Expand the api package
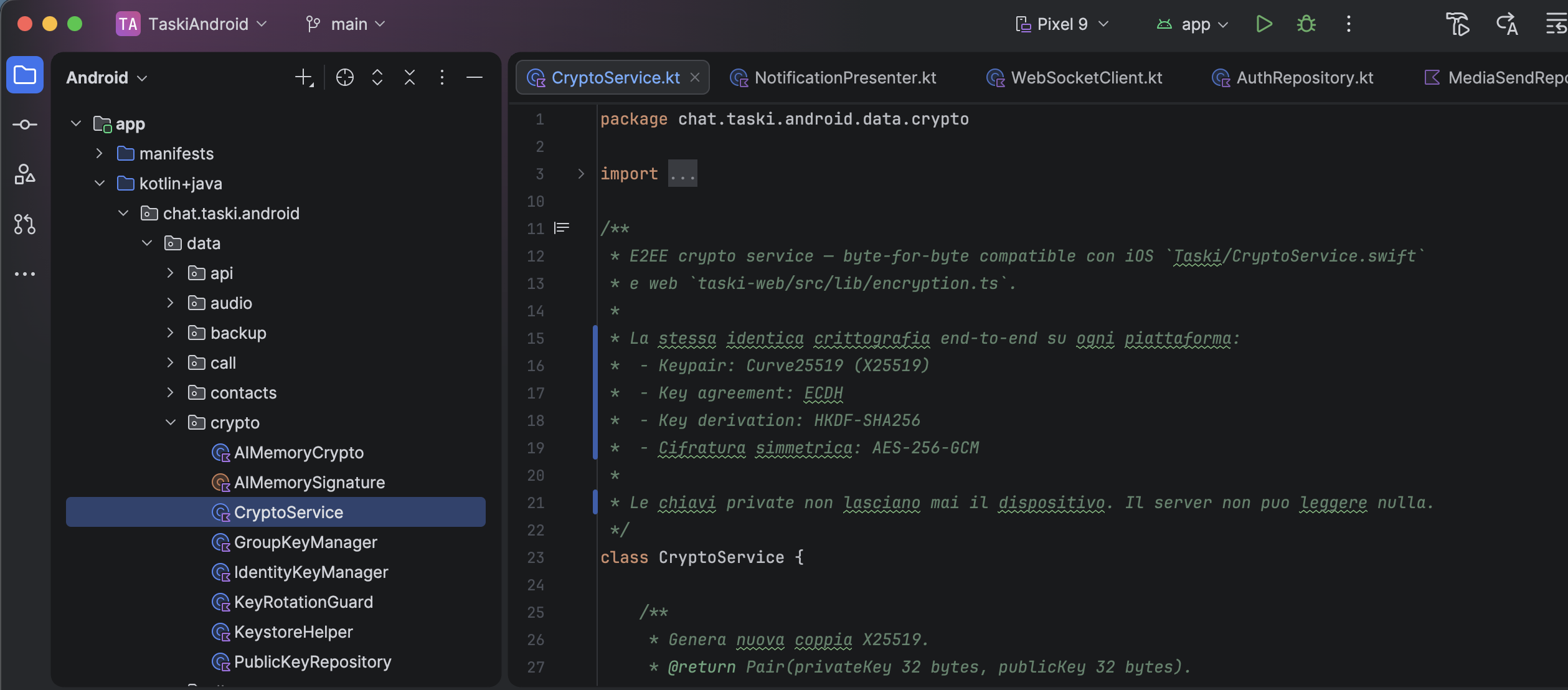This screenshot has height=690, width=1568. click(x=171, y=273)
